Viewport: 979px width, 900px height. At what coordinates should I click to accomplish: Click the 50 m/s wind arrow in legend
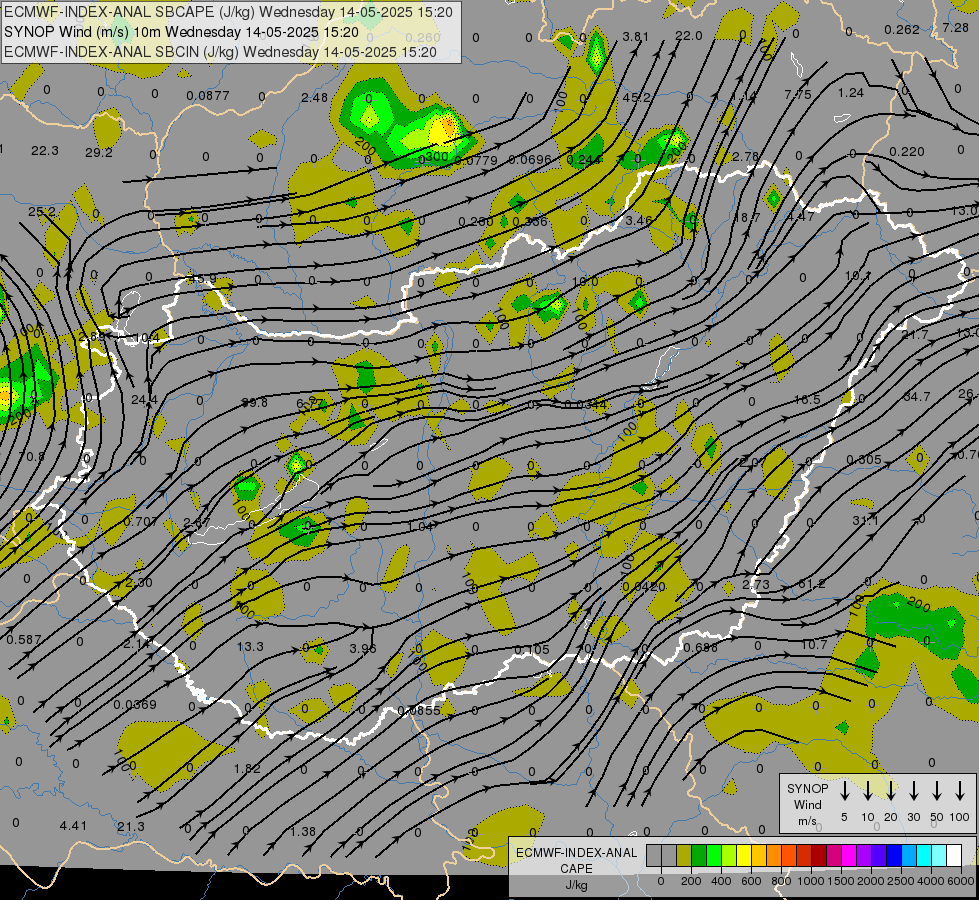tap(937, 791)
